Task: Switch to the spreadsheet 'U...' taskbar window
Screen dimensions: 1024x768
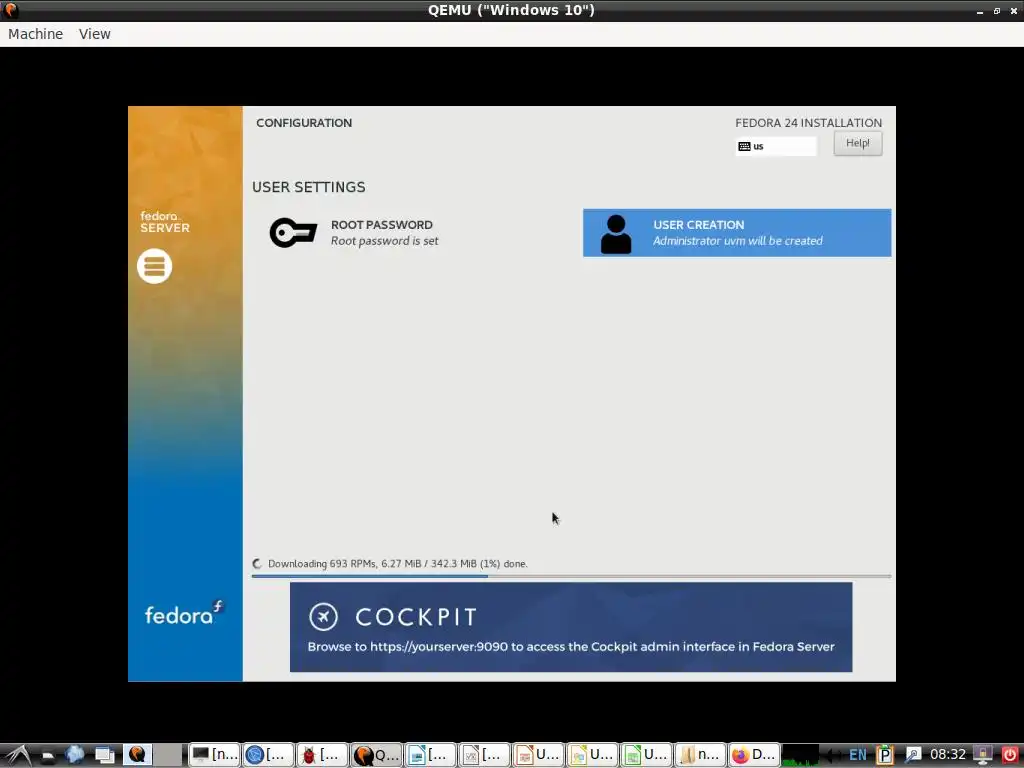Action: click(646, 755)
